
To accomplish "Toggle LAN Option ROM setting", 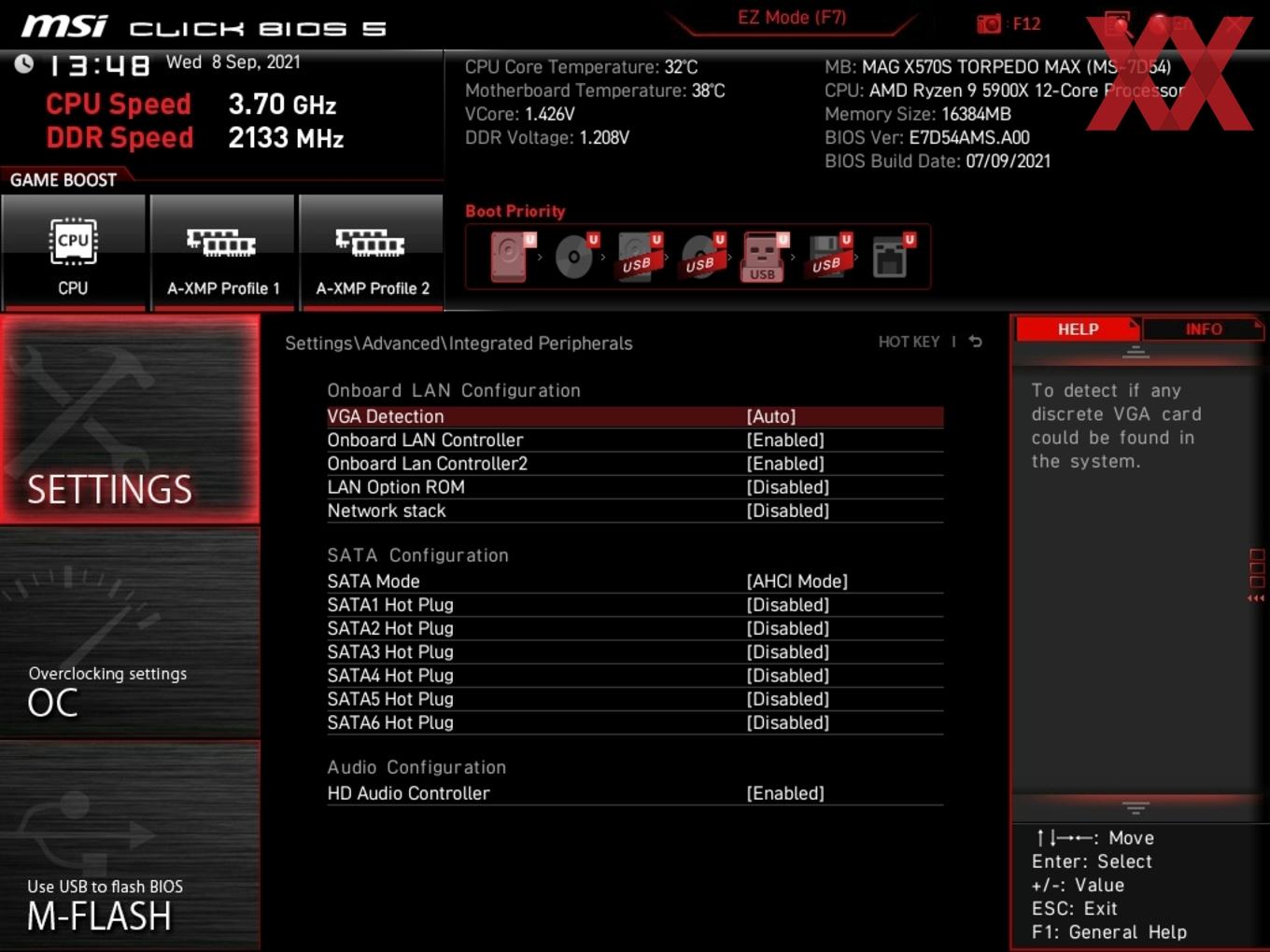I will (x=635, y=487).
